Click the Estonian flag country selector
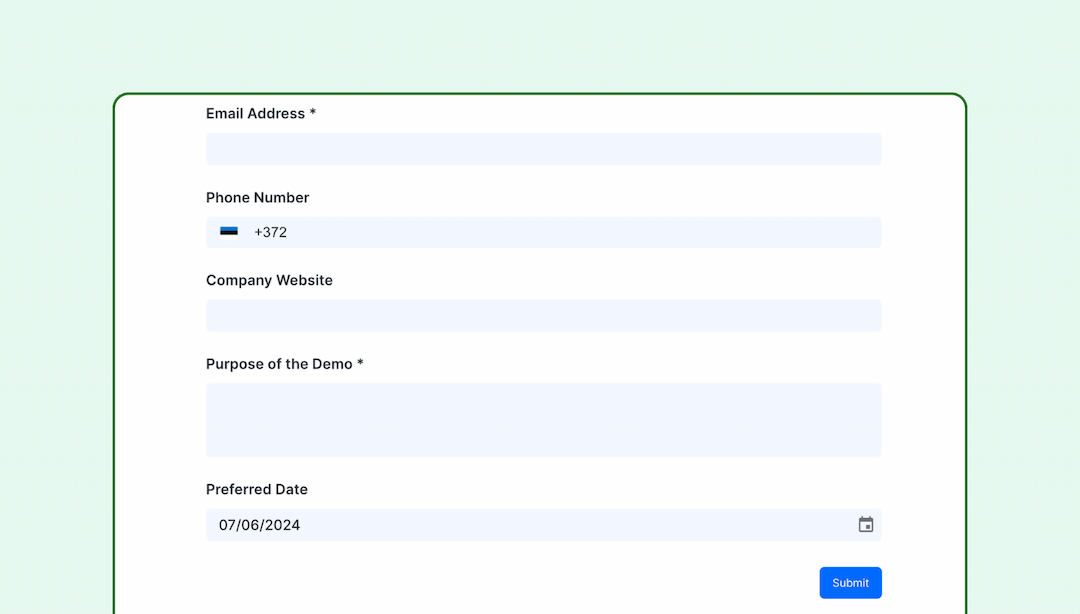The width and height of the screenshot is (1080, 614). coord(230,232)
